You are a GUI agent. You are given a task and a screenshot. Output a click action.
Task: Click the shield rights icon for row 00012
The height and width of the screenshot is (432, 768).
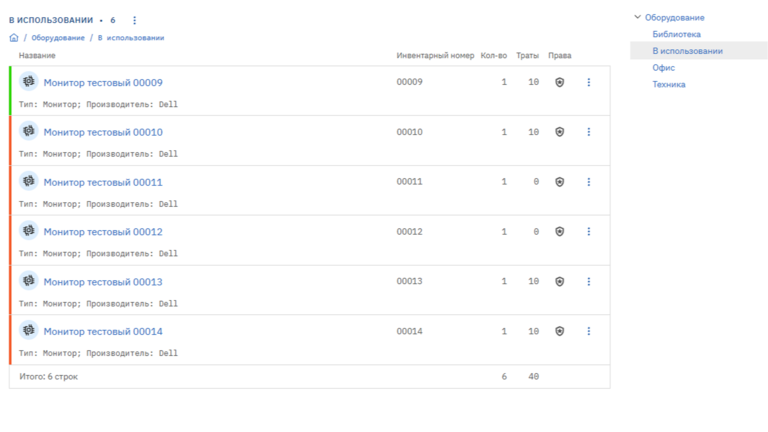pyautogui.click(x=559, y=232)
